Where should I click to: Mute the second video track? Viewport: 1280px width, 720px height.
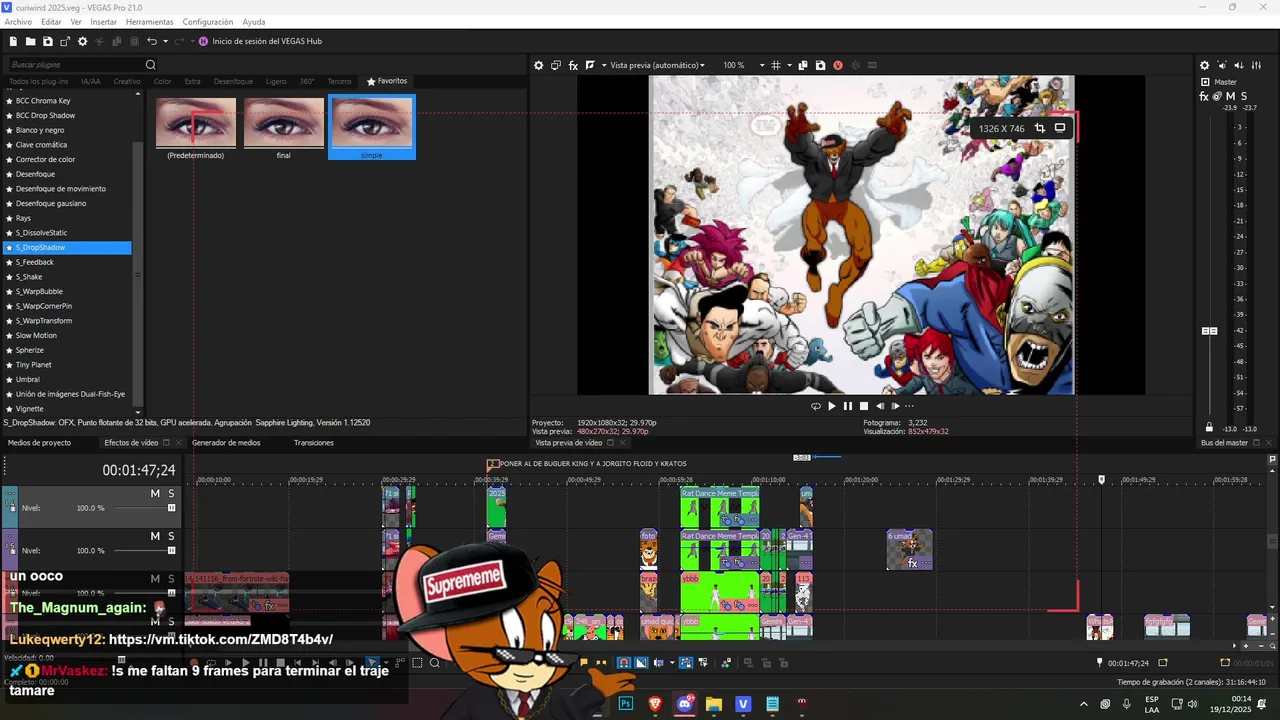[x=155, y=536]
